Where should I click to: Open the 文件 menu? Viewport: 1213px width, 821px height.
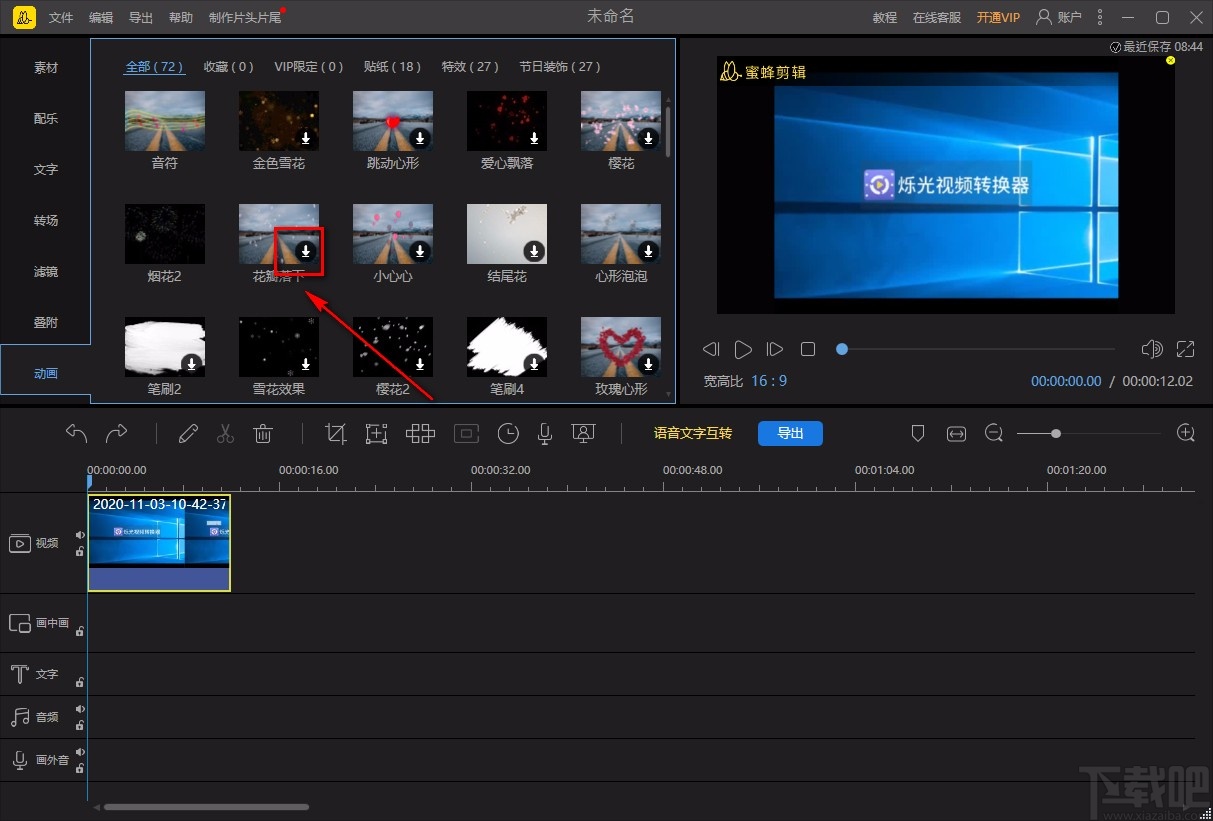61,18
